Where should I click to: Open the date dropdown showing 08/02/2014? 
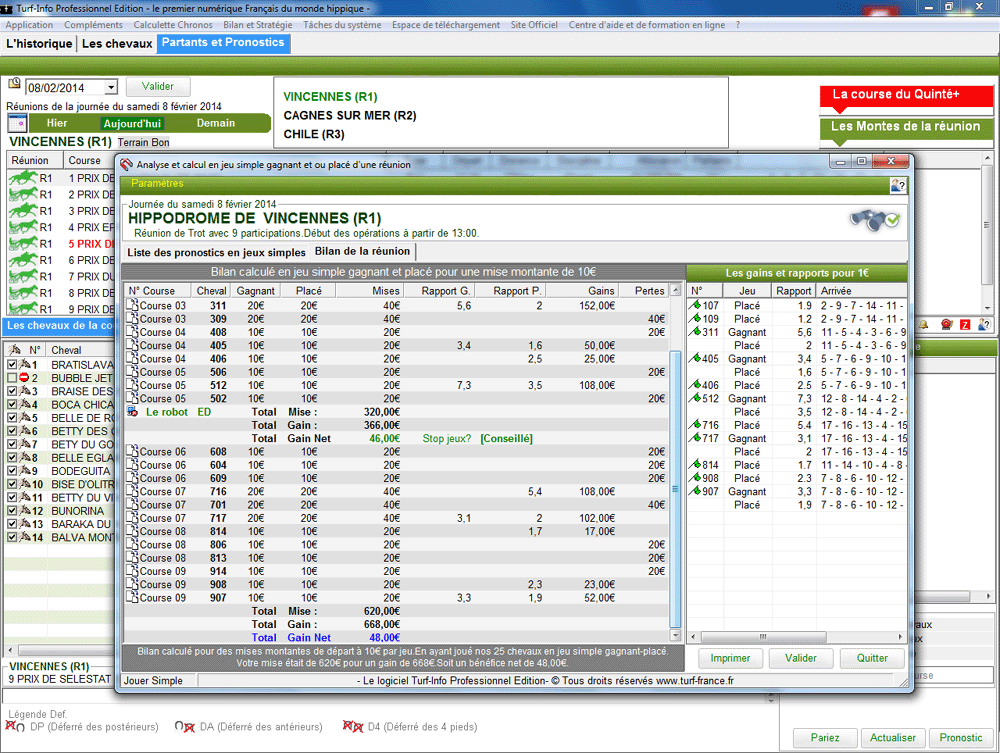(x=110, y=88)
